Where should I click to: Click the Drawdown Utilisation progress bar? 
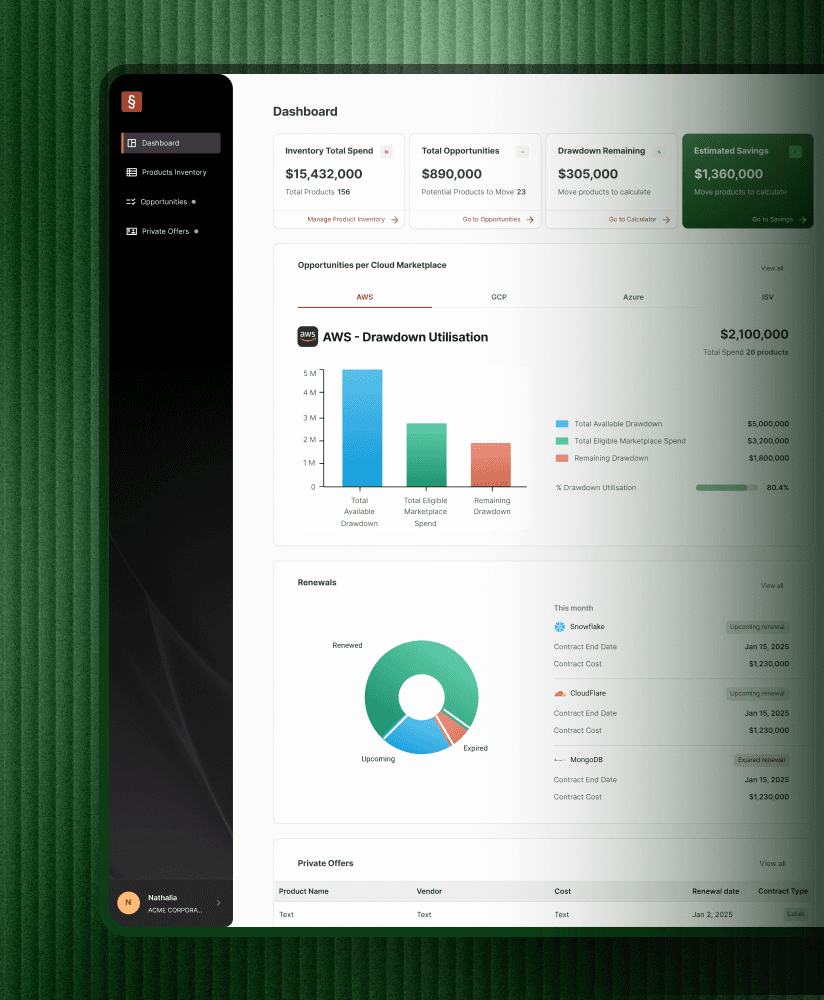point(724,487)
